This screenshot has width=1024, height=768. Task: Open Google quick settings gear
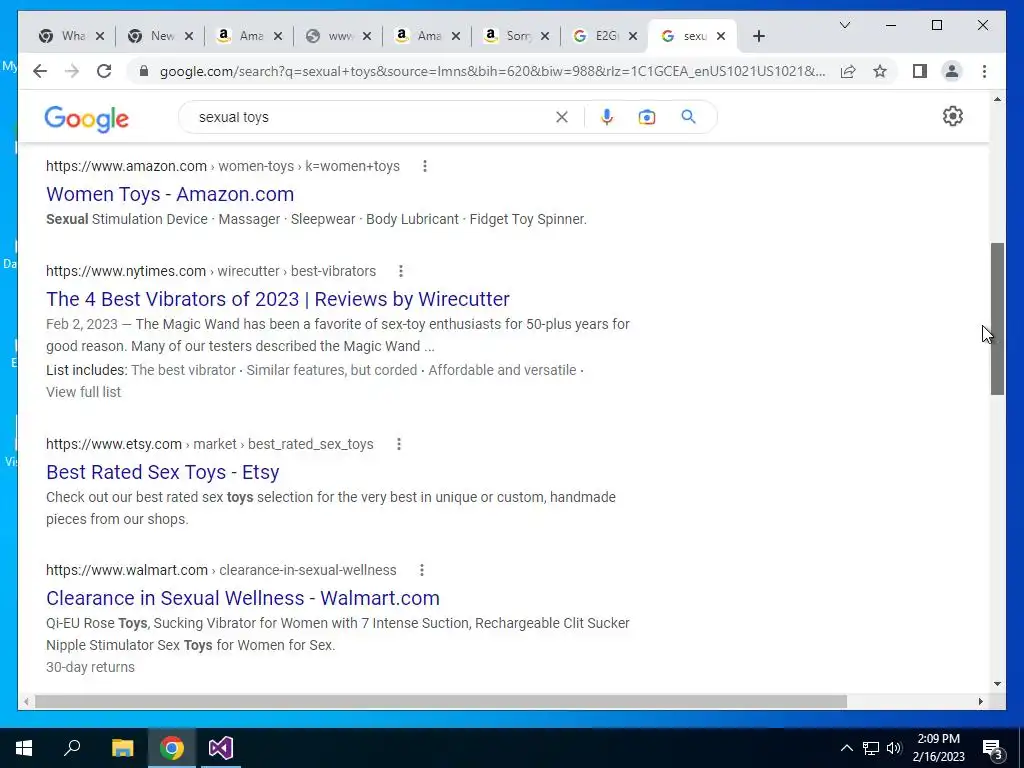[x=953, y=116]
